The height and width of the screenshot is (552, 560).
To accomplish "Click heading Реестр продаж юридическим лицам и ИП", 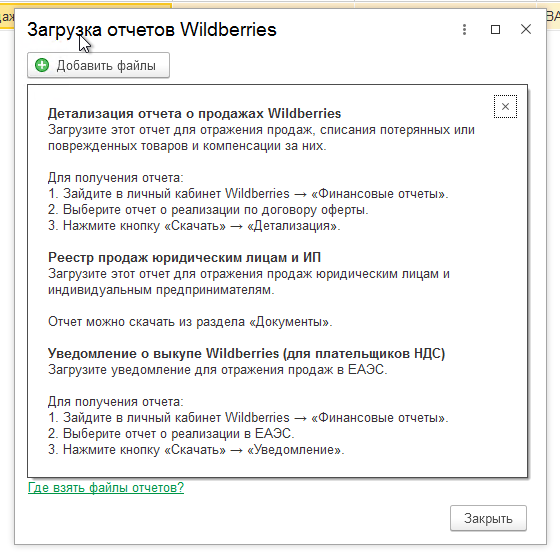I will click(184, 257).
